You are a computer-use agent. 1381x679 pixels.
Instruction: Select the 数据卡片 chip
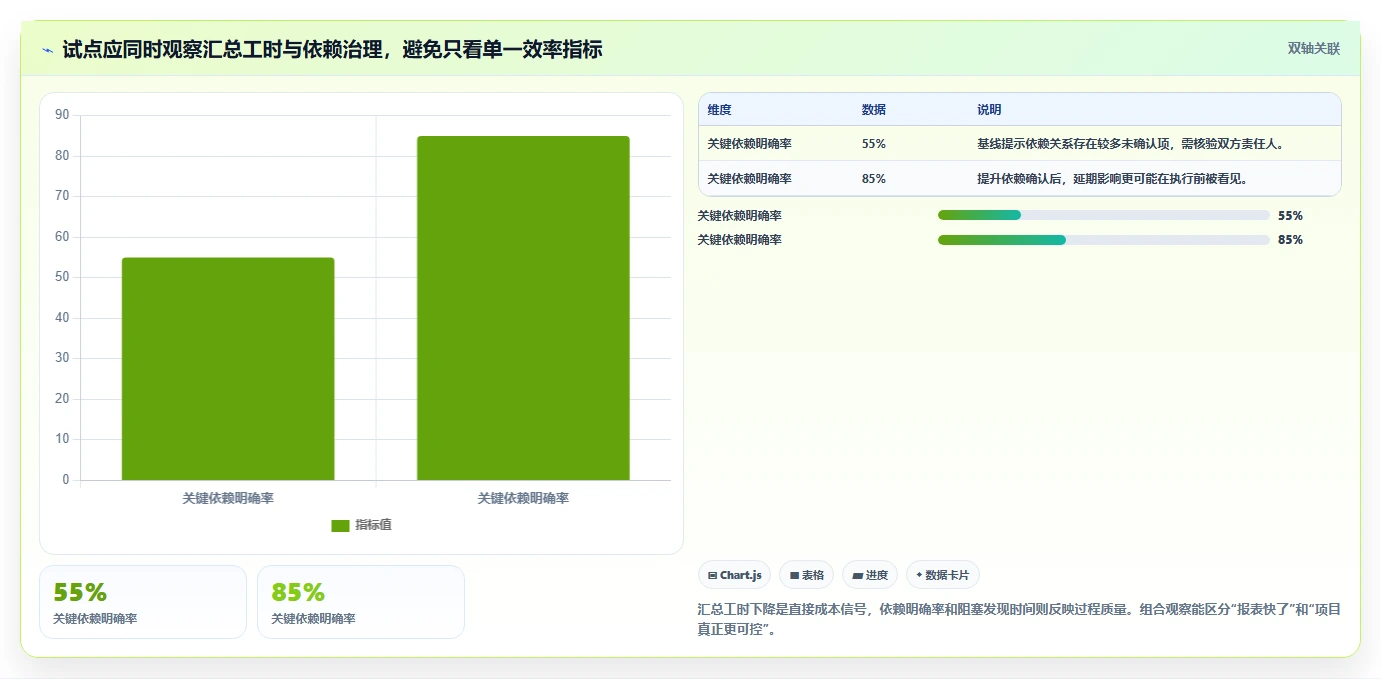tap(942, 575)
